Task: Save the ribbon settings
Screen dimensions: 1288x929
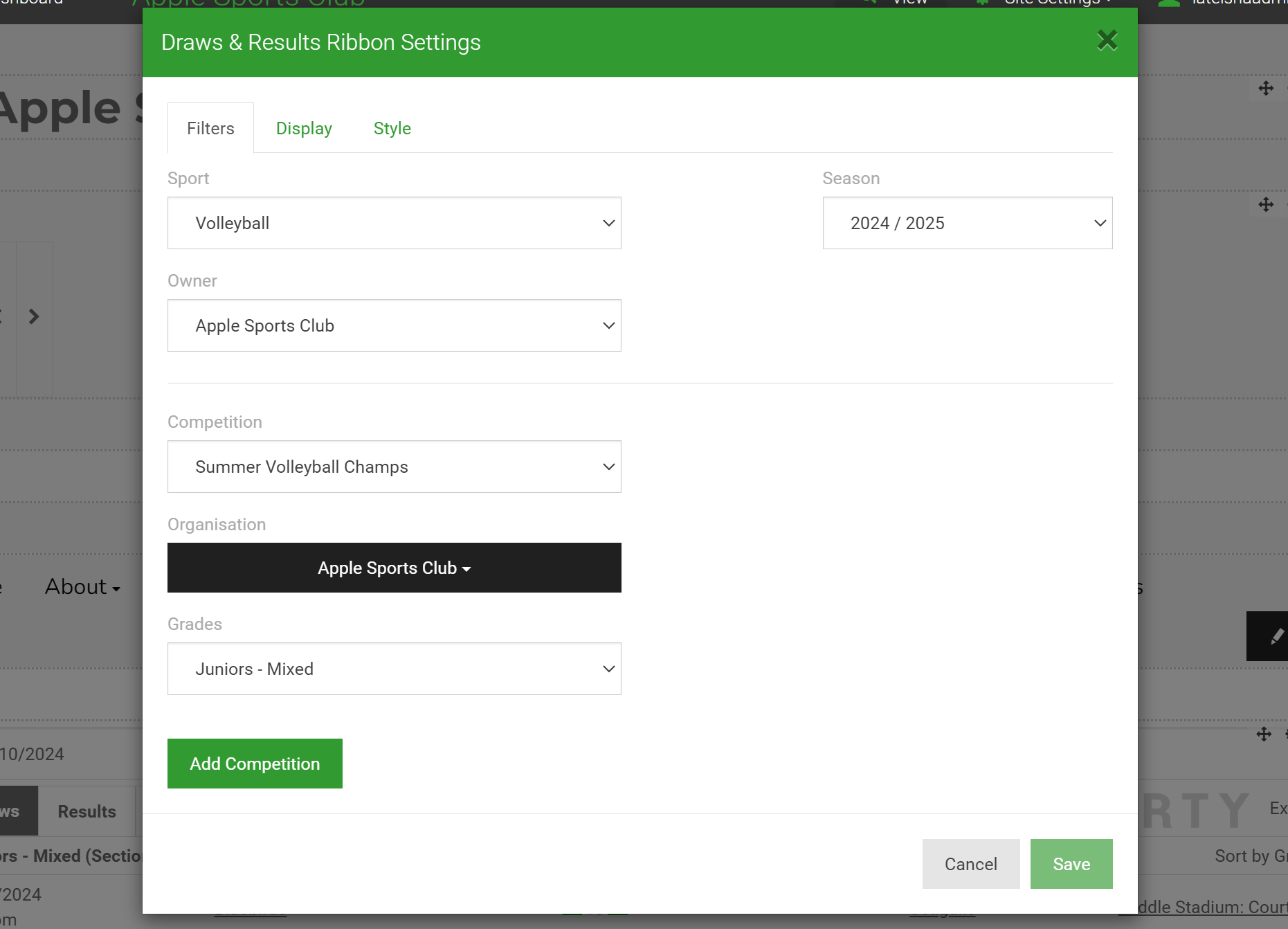Action: coord(1071,864)
